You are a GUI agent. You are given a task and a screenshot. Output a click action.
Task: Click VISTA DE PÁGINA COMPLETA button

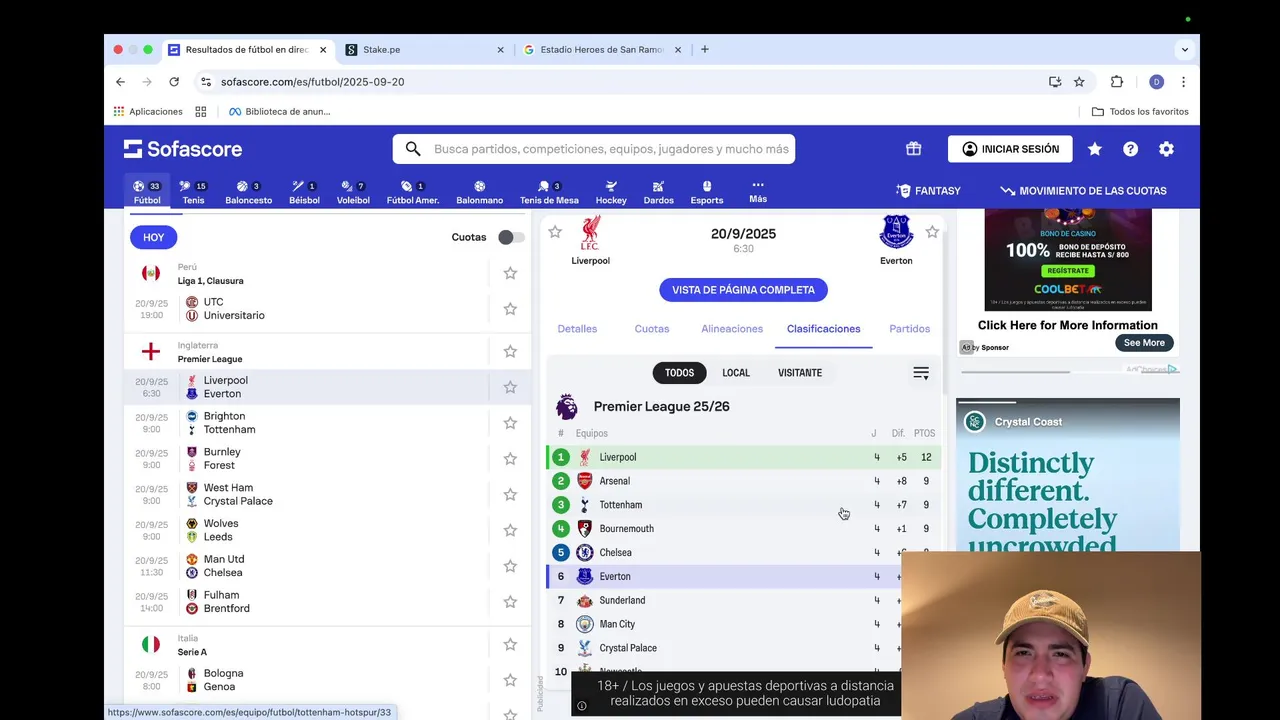coord(743,290)
